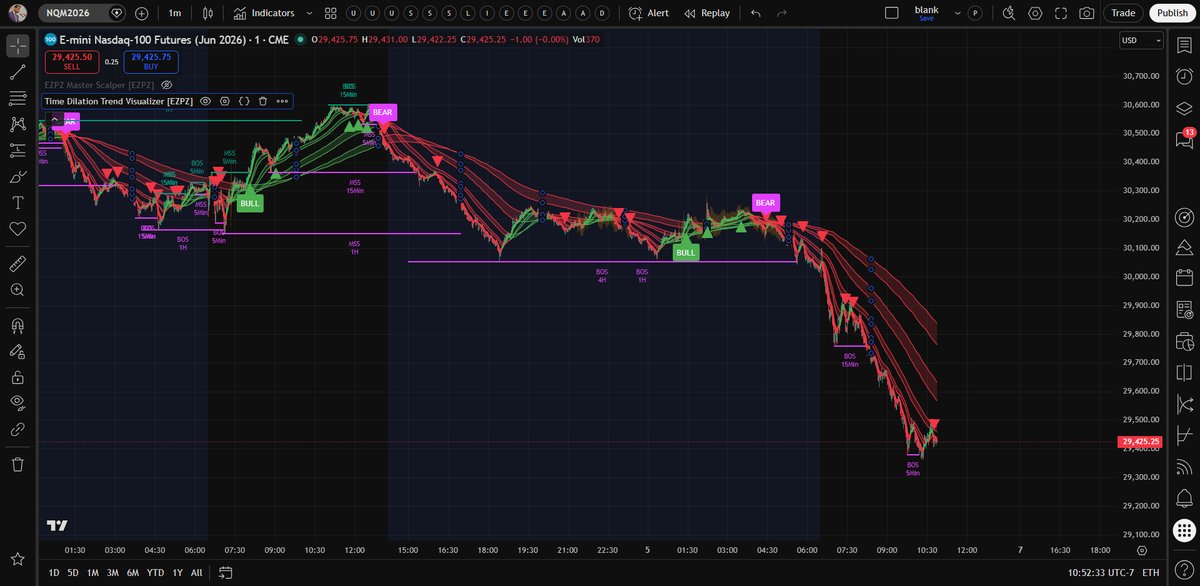Viewport: 1200px width, 586px height.
Task: Click the 29,425.50 SELL button
Action: point(71,61)
